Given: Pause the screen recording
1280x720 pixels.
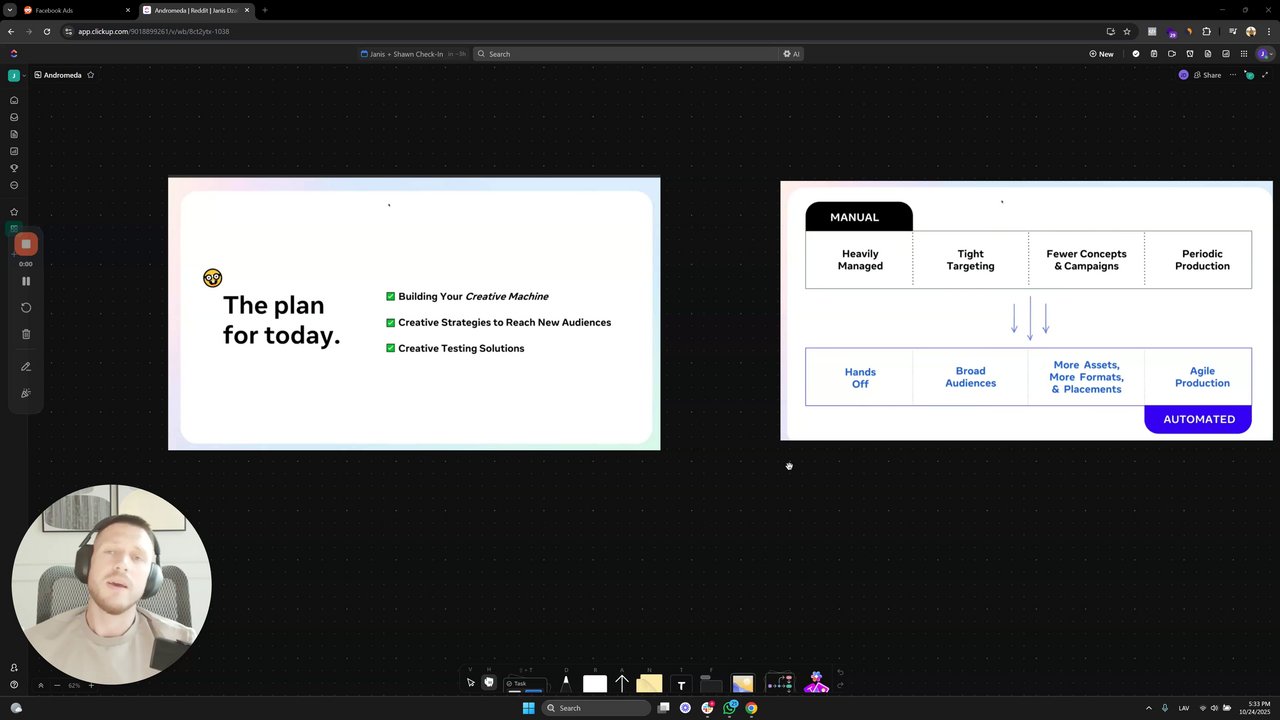Looking at the screenshot, I should coord(26,281).
